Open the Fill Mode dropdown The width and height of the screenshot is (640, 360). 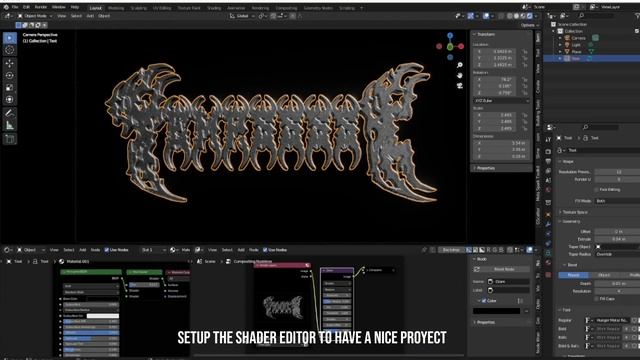click(x=617, y=201)
